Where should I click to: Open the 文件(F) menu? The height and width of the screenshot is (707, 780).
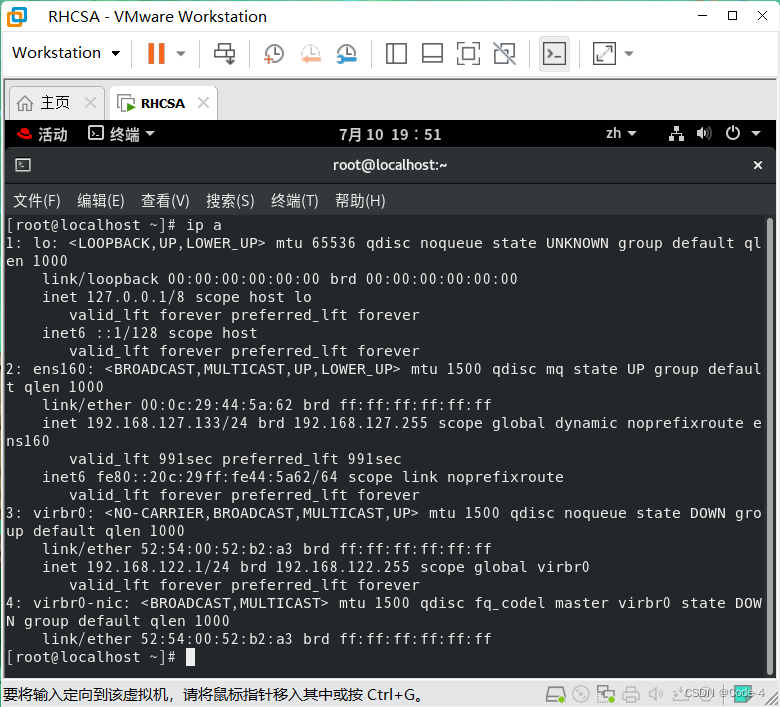[x=37, y=201]
